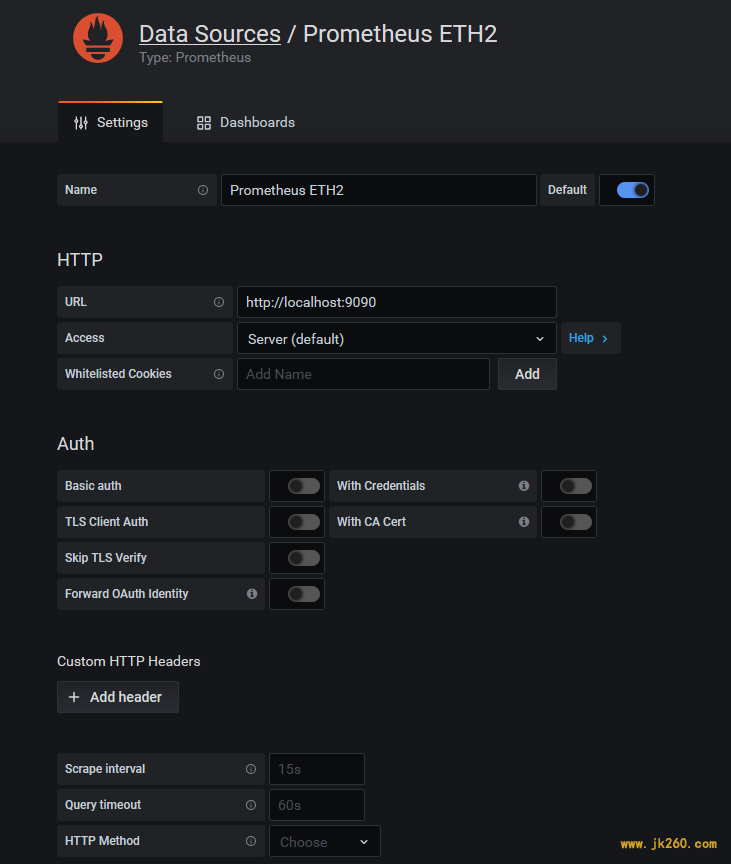Switch to the Dashboards tab

(246, 122)
